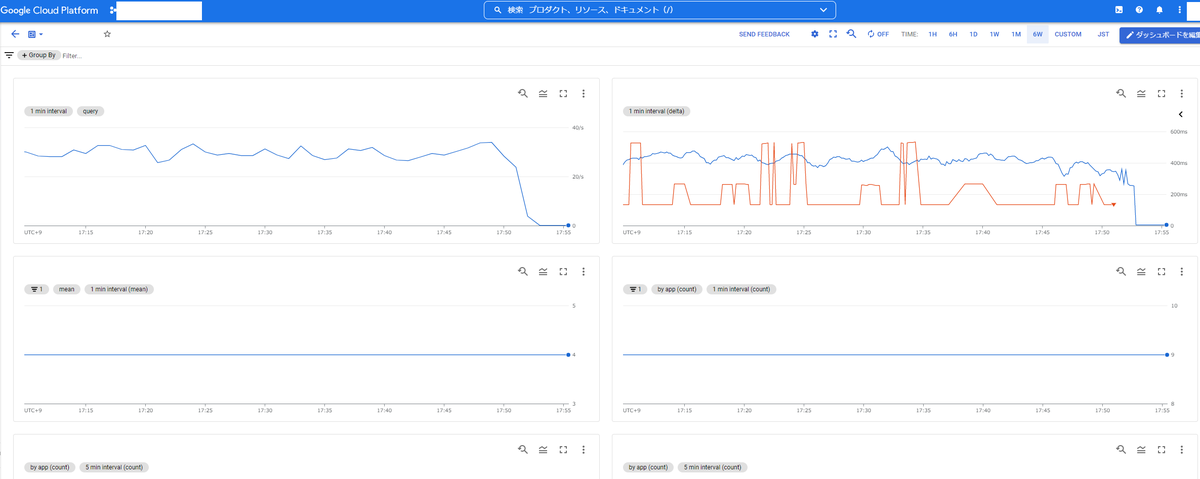Maximize the query chart to full screen
This screenshot has height=479, width=1200.
[563, 93]
